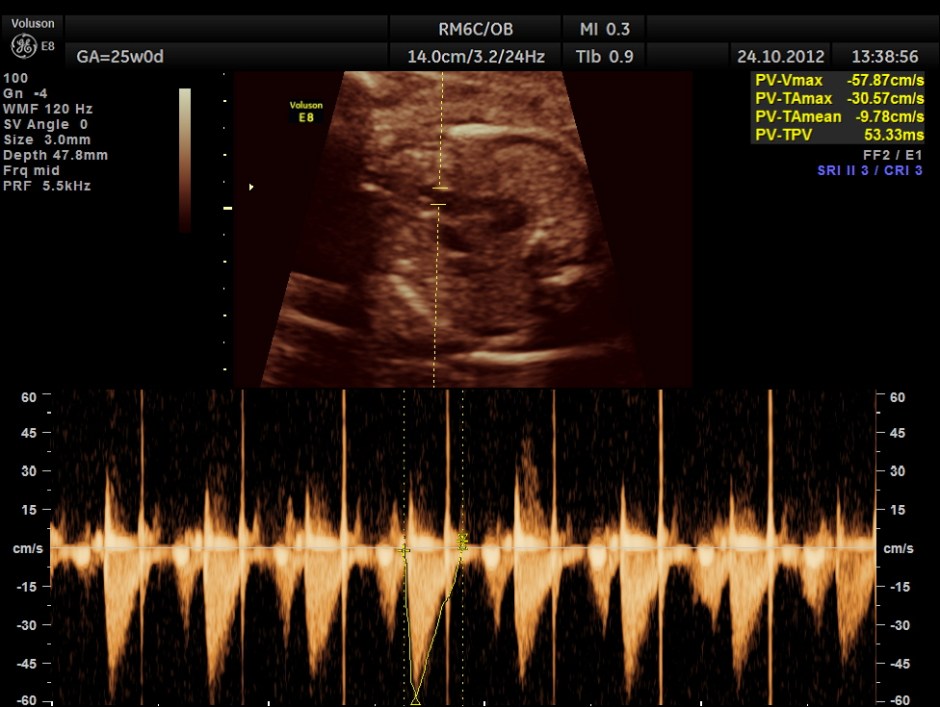940x707 pixels.
Task: Click the grayscale map bar
Action: tap(185, 160)
